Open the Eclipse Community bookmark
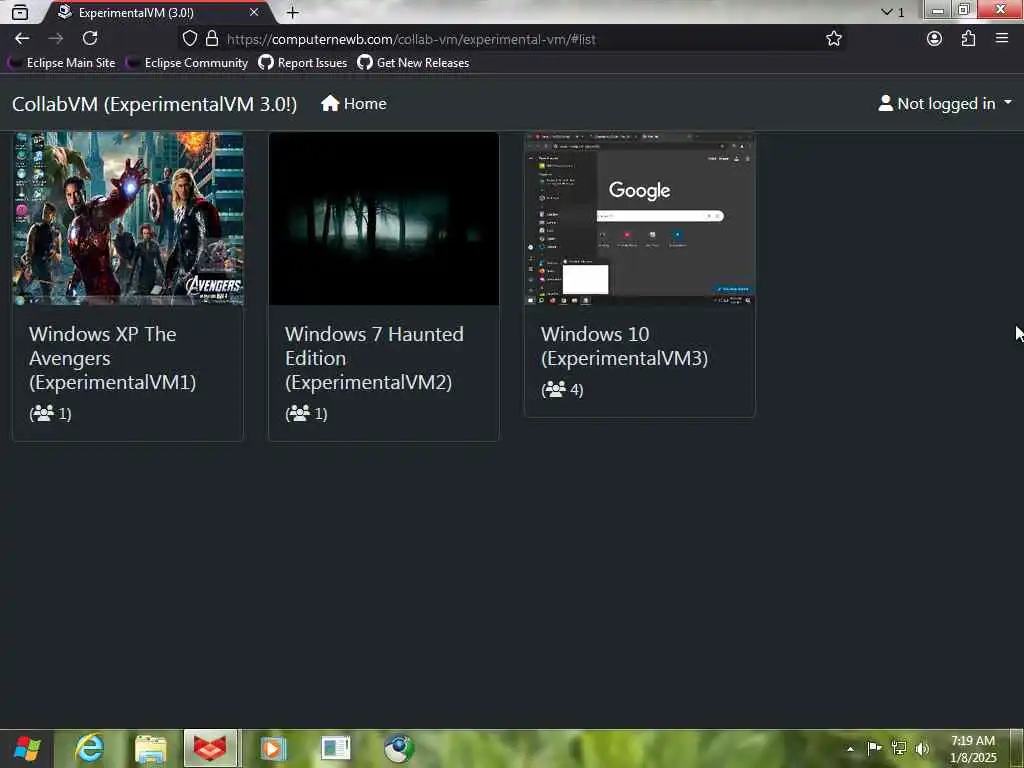This screenshot has width=1024, height=768. (187, 63)
